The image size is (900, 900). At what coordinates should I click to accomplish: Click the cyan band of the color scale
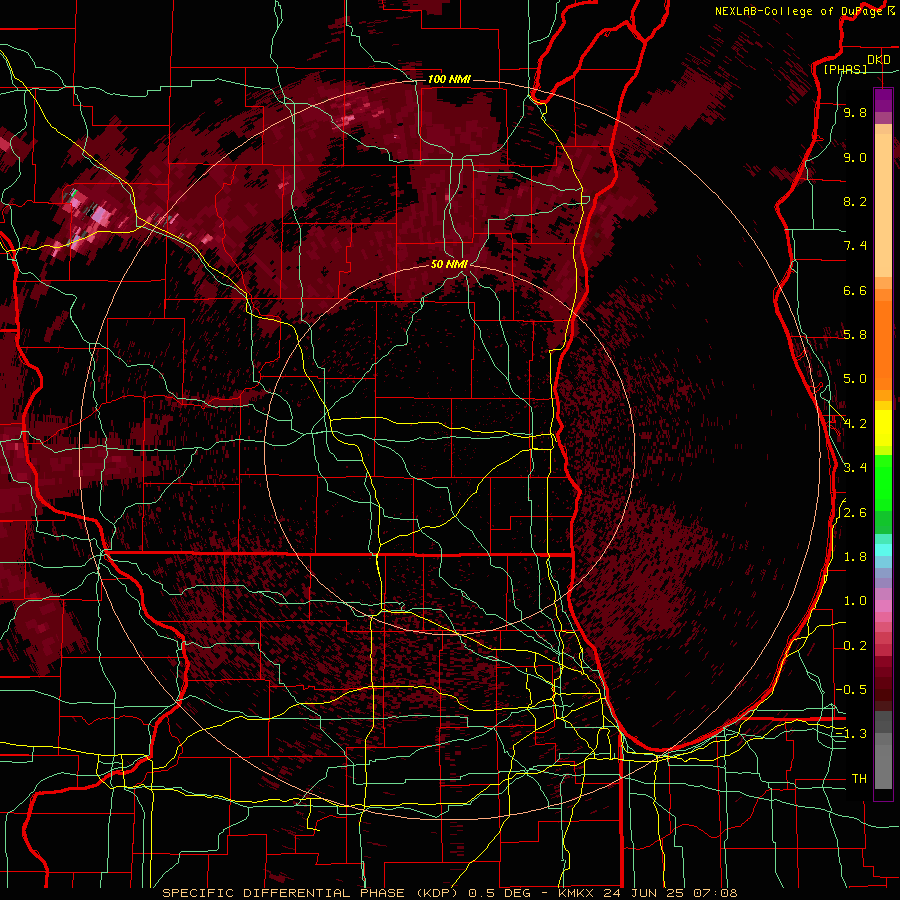[883, 550]
